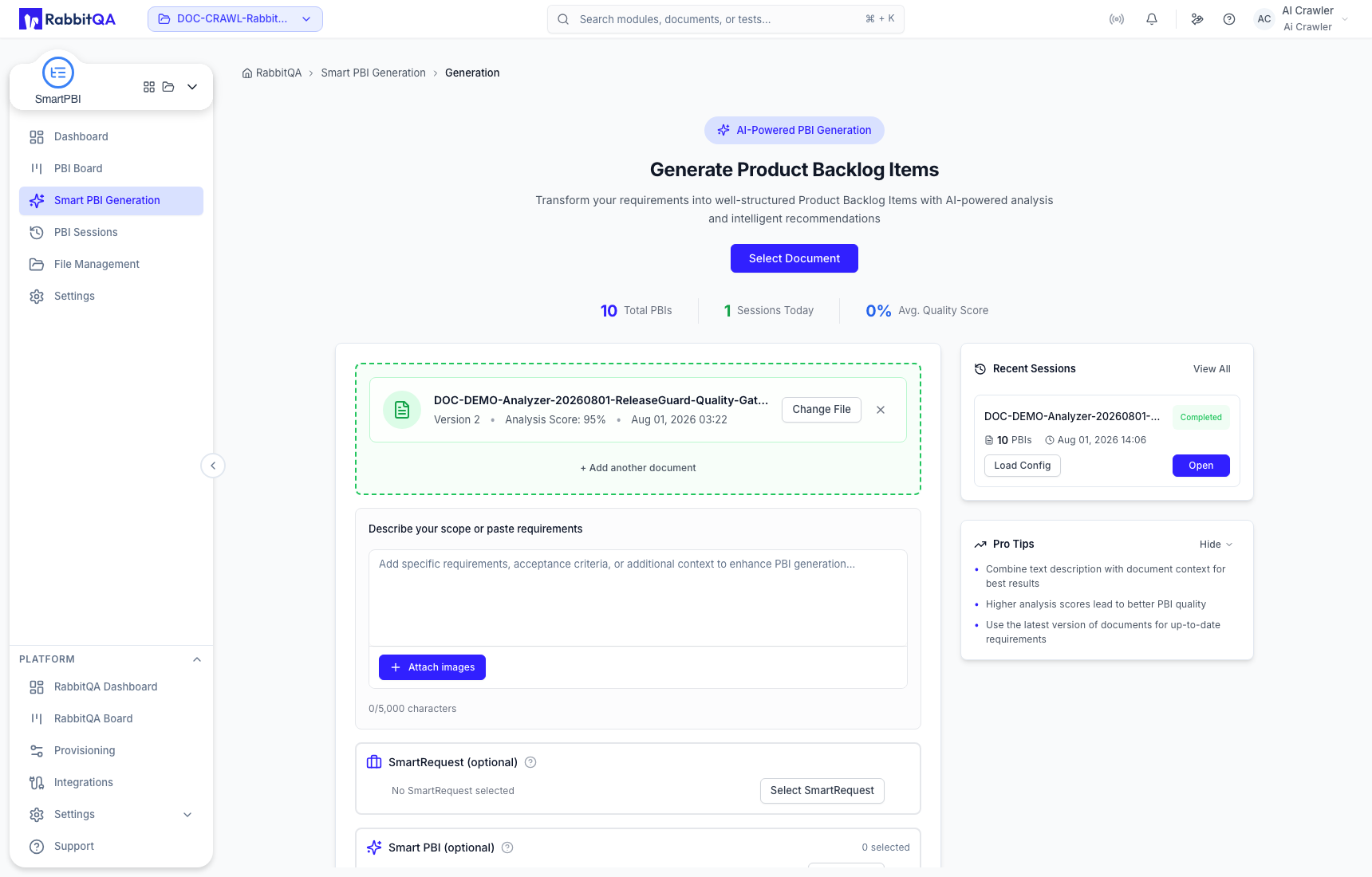Focus the requirements description text area
Image resolution: width=1372 pixels, height=877 pixels.
[638, 598]
